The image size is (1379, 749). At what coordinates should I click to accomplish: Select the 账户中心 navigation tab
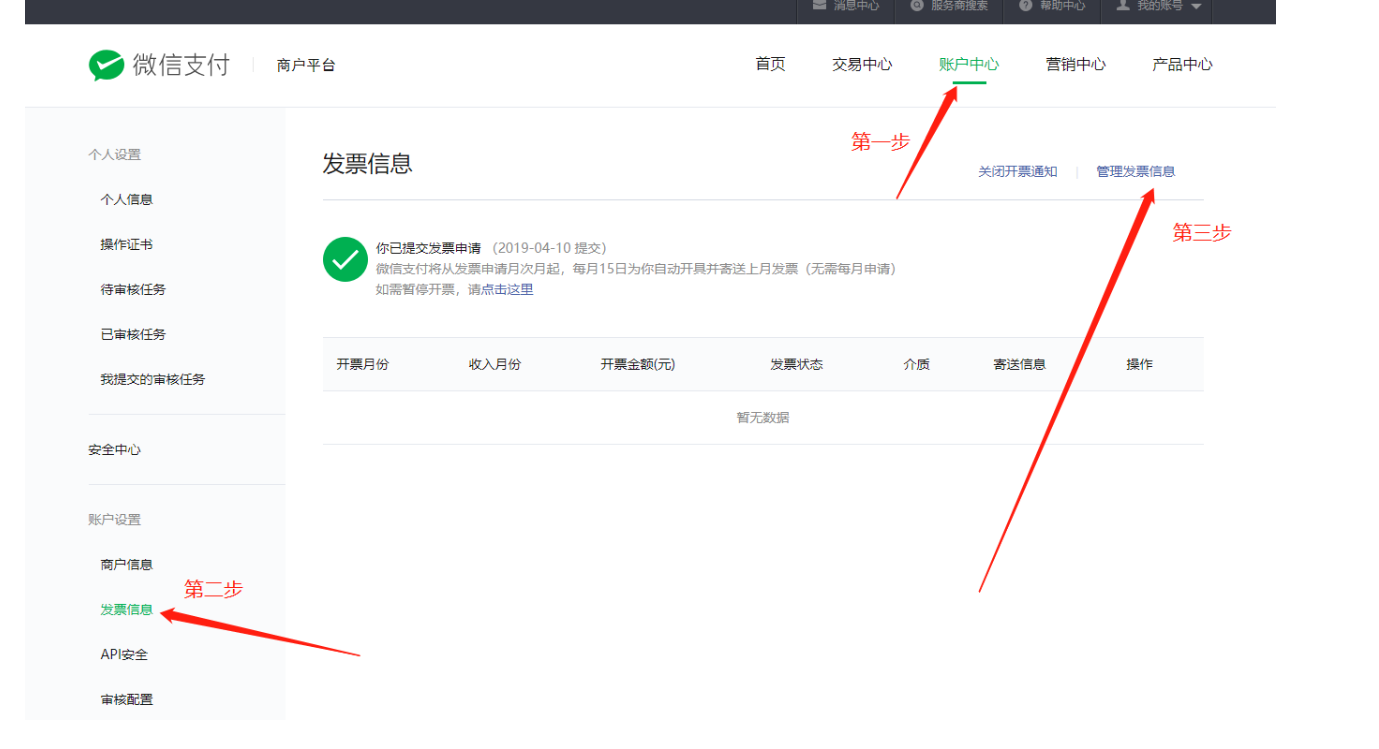point(969,64)
